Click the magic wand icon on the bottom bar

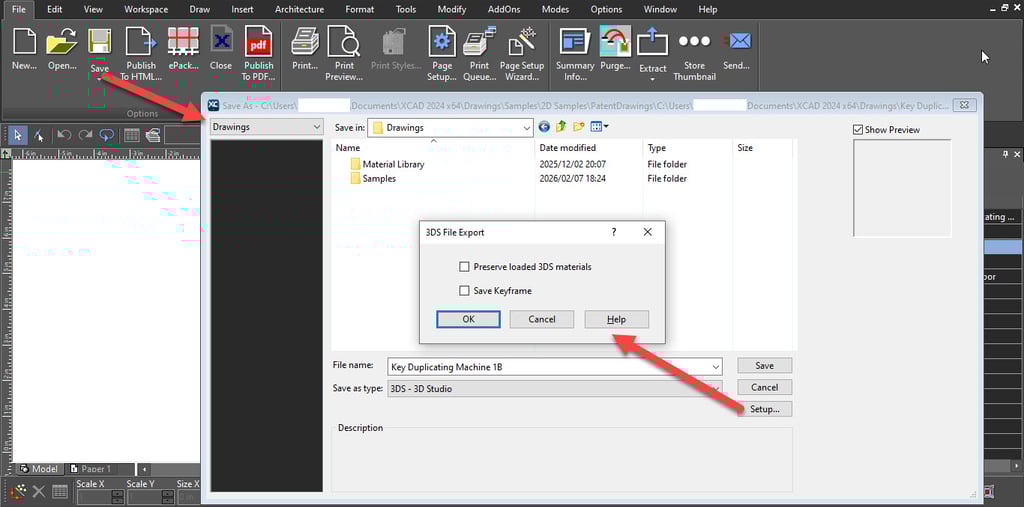20,491
